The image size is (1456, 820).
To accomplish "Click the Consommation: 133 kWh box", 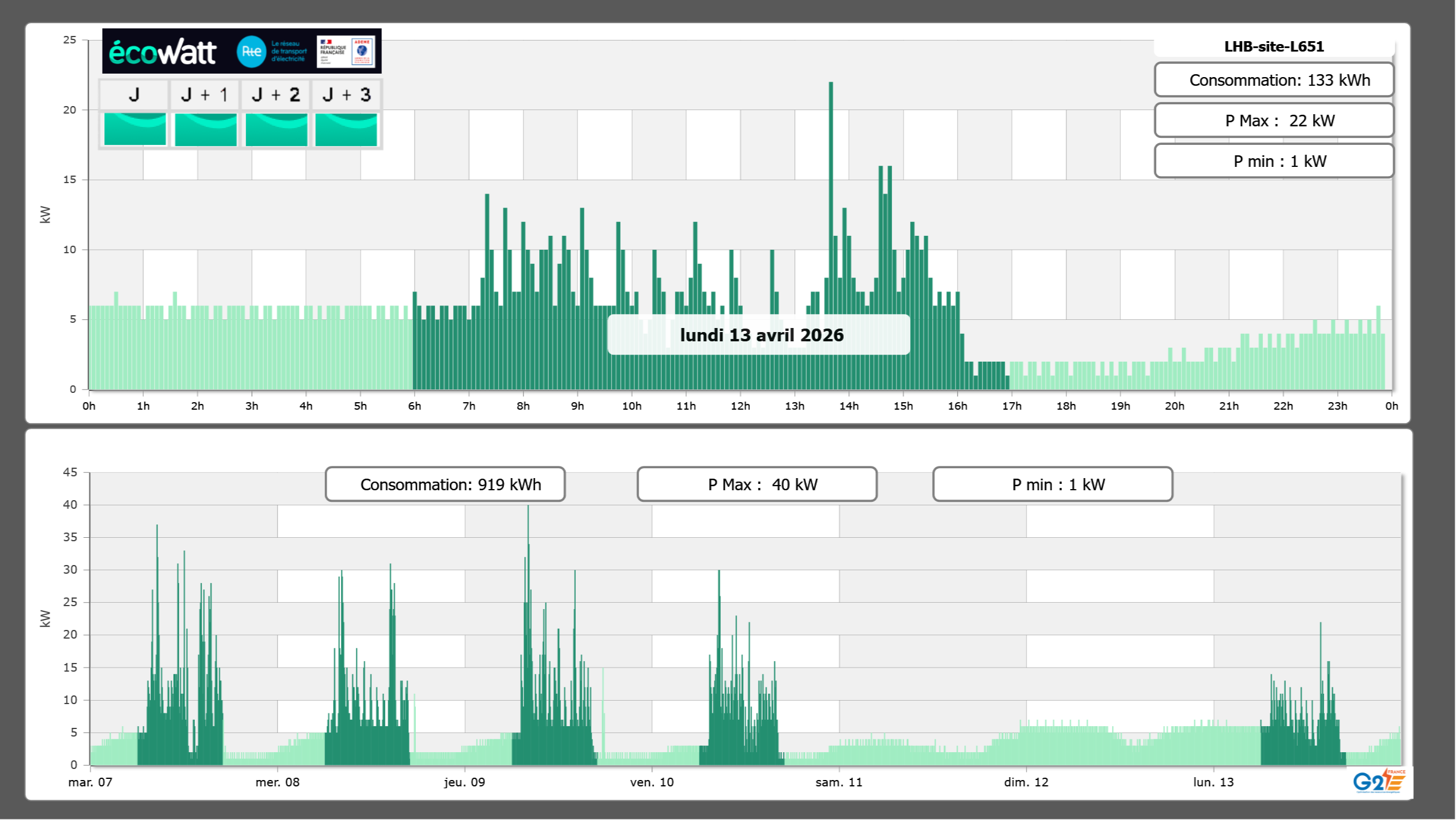I will (1273, 80).
